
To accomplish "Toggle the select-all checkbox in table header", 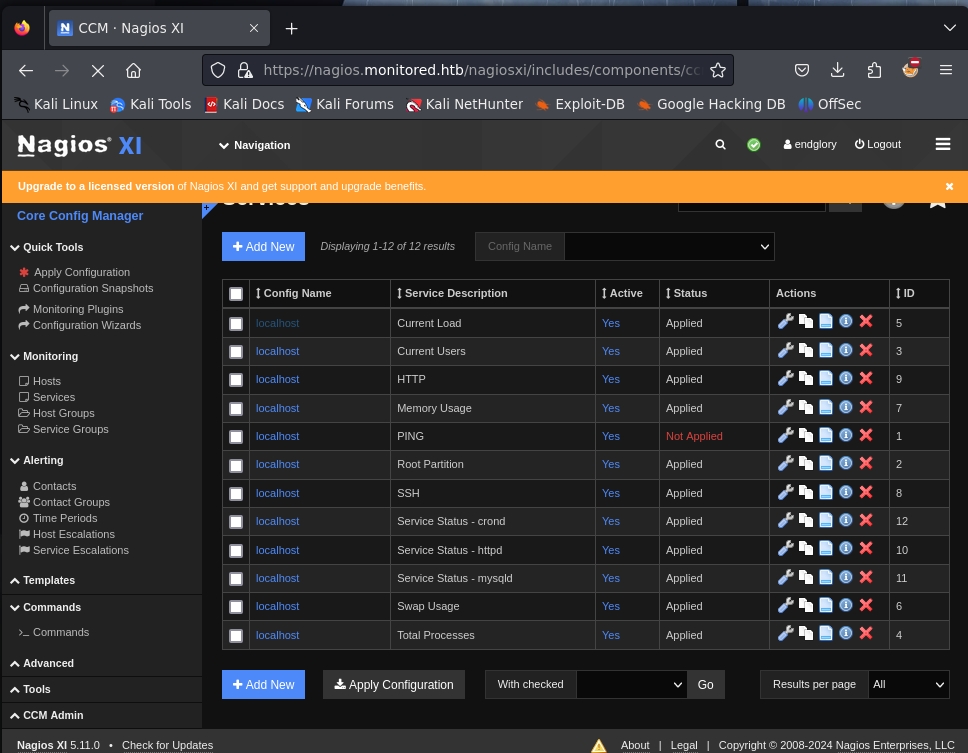I will pos(236,294).
